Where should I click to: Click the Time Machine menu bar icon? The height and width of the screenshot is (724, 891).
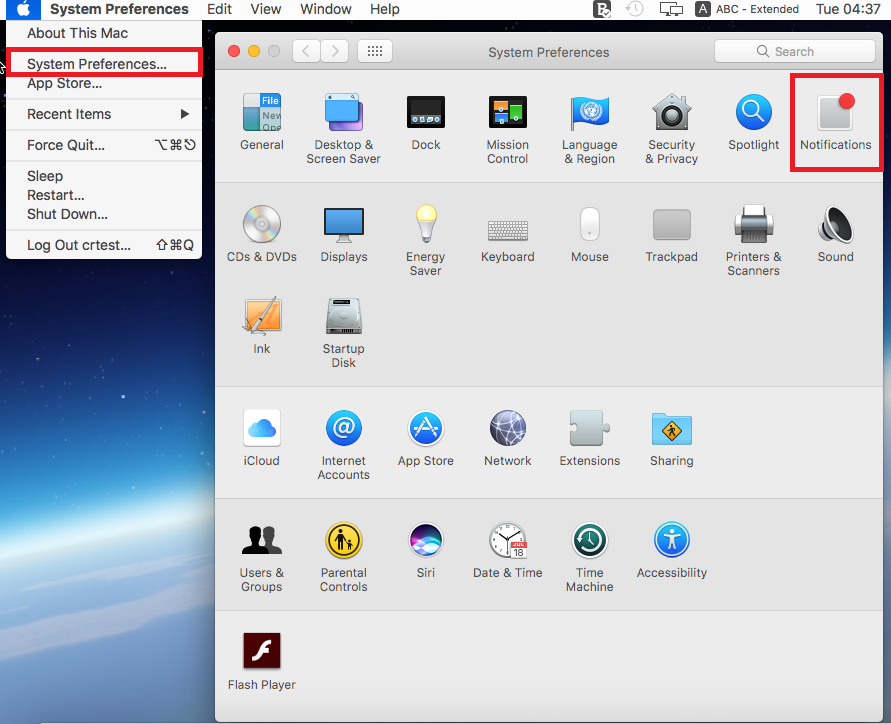tap(634, 9)
